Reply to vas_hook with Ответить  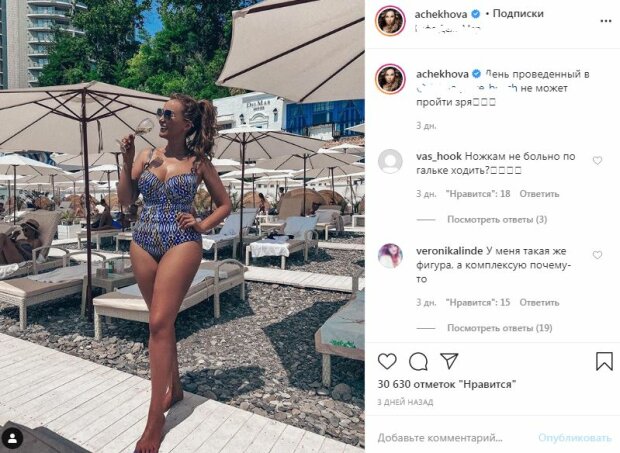pyautogui.click(x=539, y=194)
